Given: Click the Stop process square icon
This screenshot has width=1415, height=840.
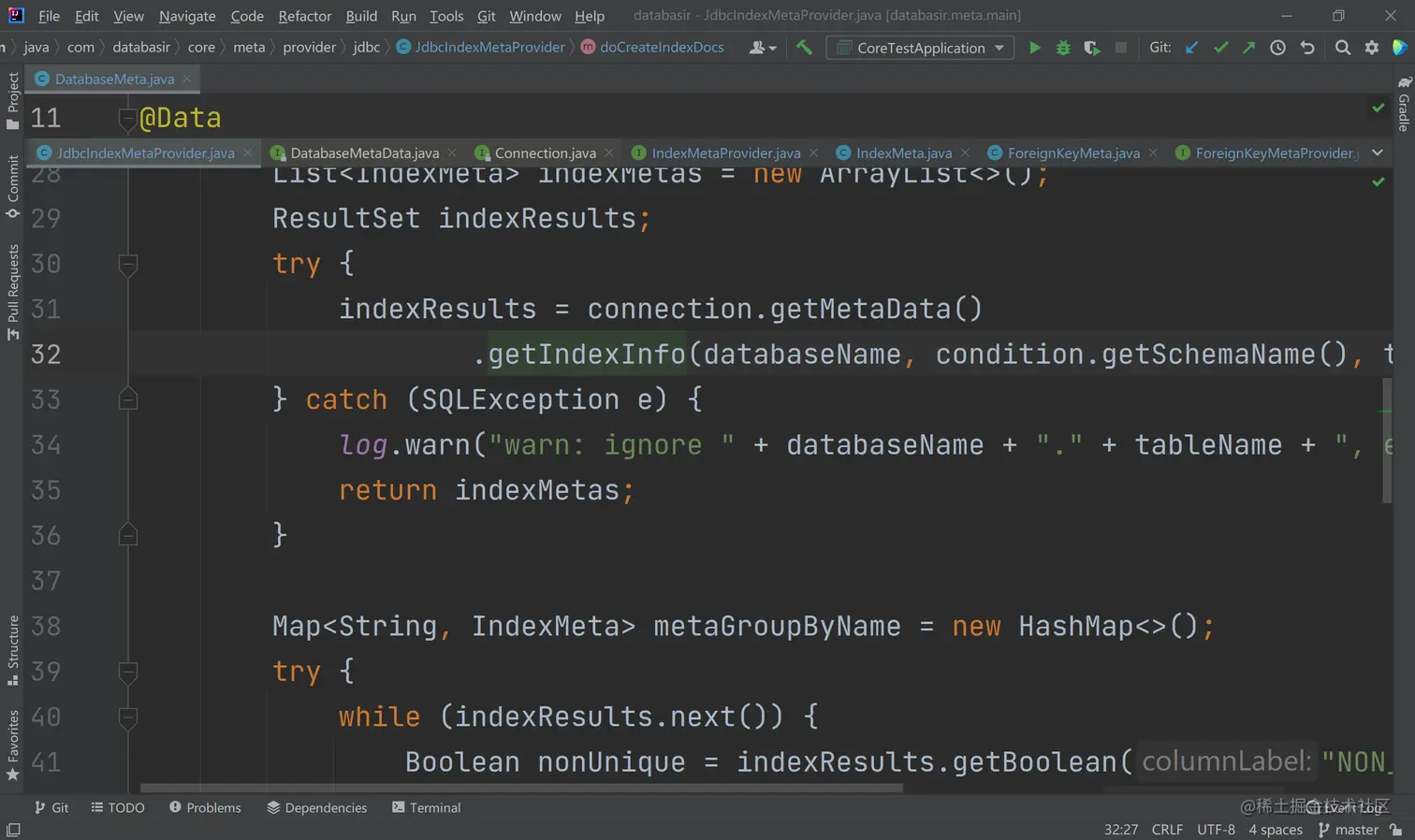Looking at the screenshot, I should (1121, 48).
